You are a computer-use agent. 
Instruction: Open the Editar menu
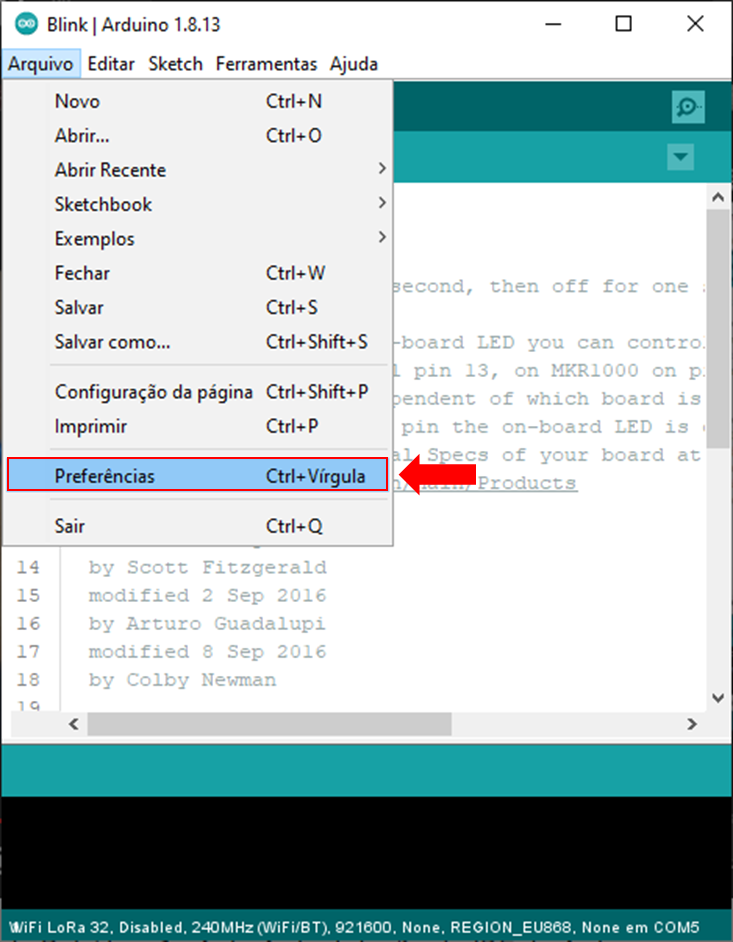[111, 64]
